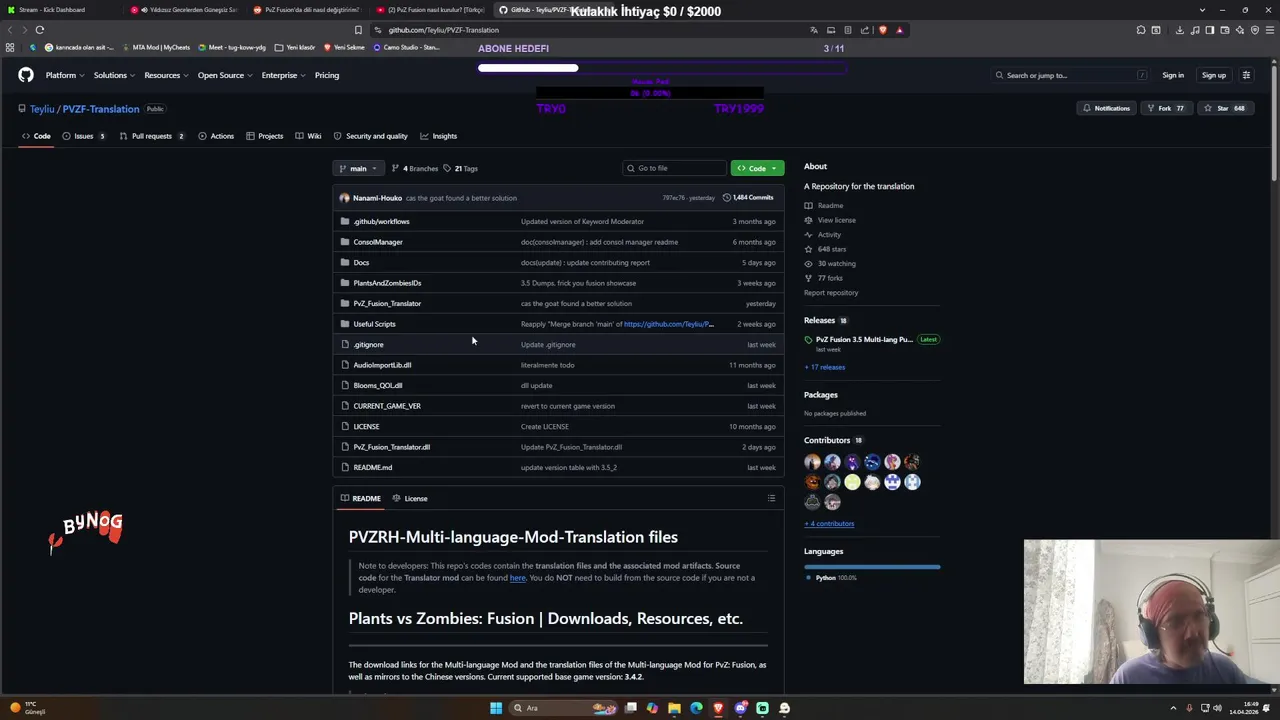
Task: Open the Discord taskbar icon
Action: [740, 708]
